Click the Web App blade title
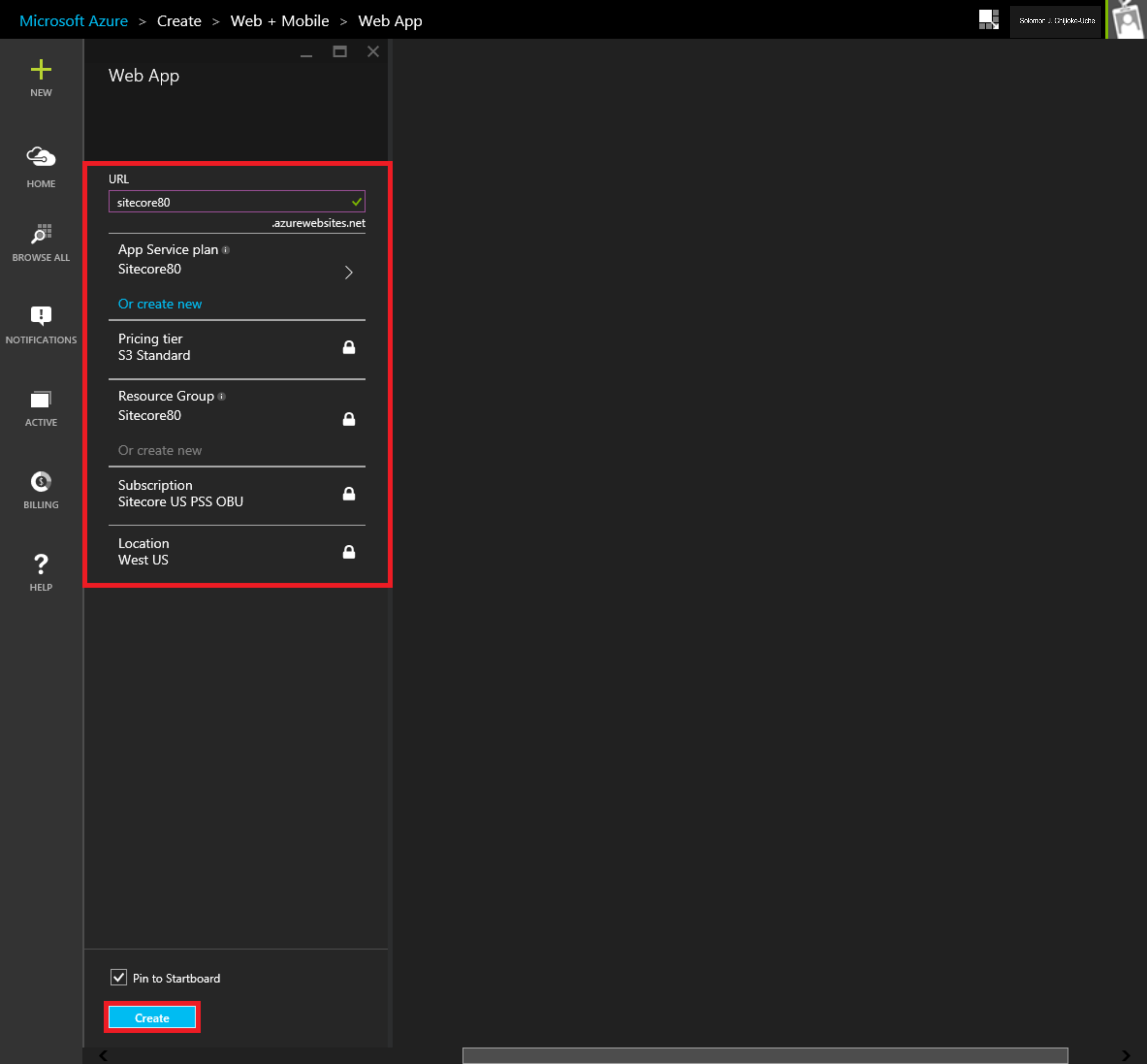 click(x=144, y=76)
